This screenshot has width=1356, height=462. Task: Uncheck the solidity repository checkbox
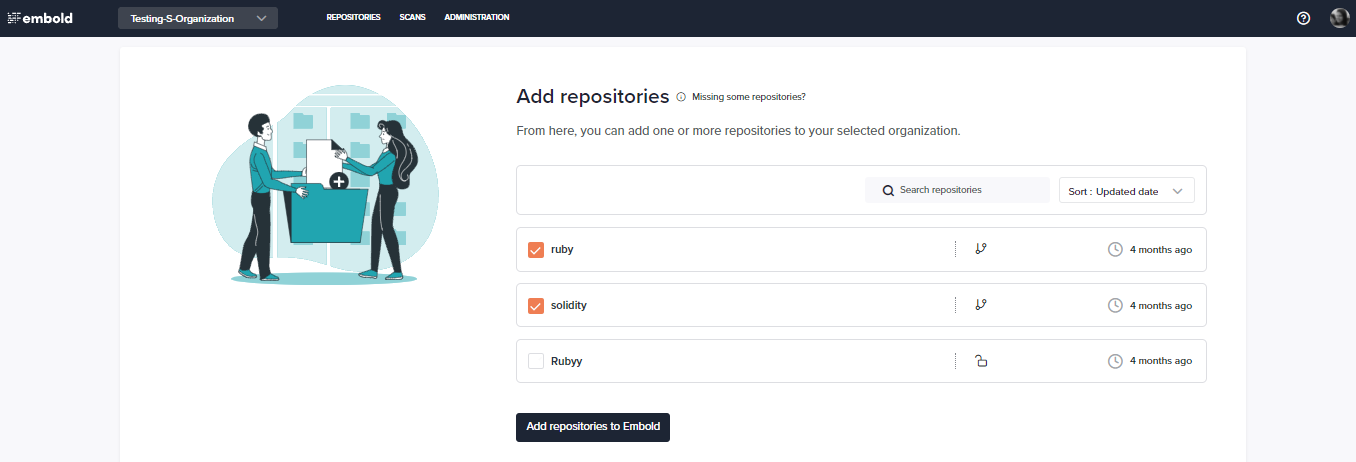tap(536, 306)
